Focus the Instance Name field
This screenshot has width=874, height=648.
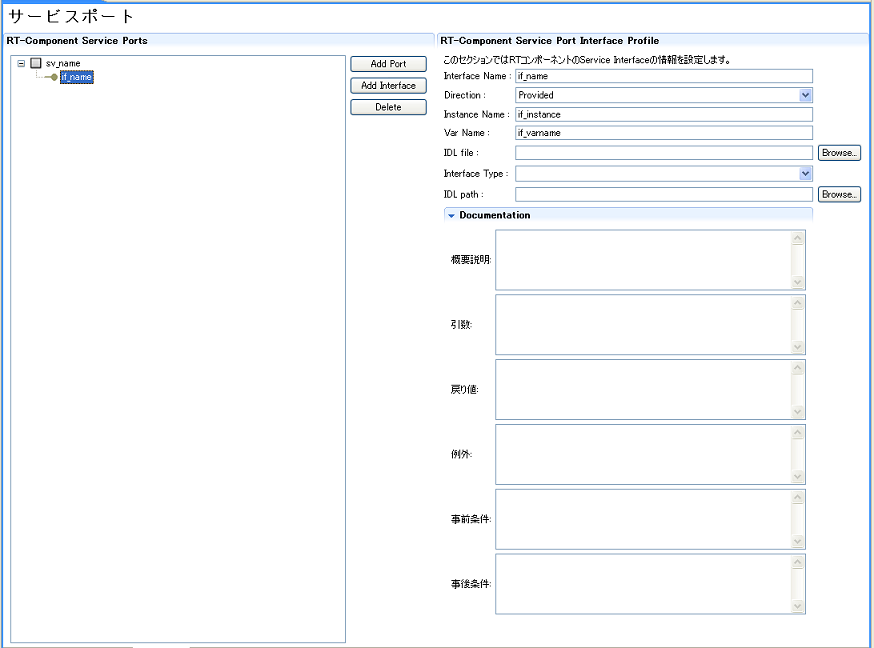pos(664,114)
